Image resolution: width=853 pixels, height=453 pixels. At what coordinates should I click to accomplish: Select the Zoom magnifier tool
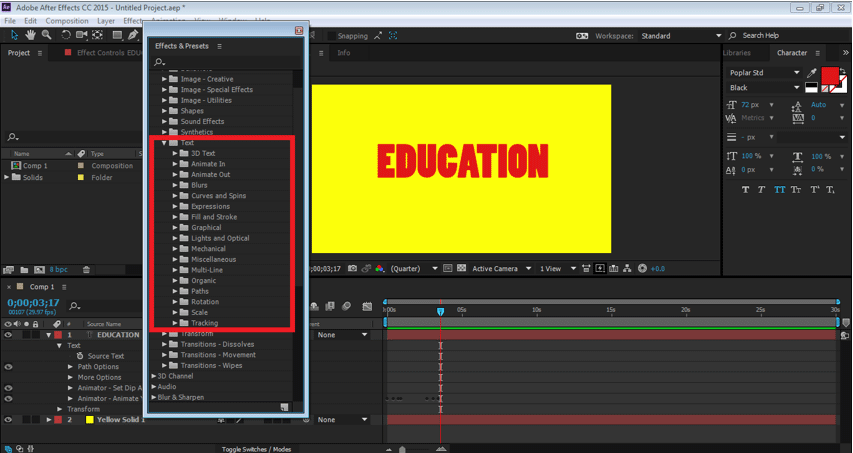coord(47,35)
